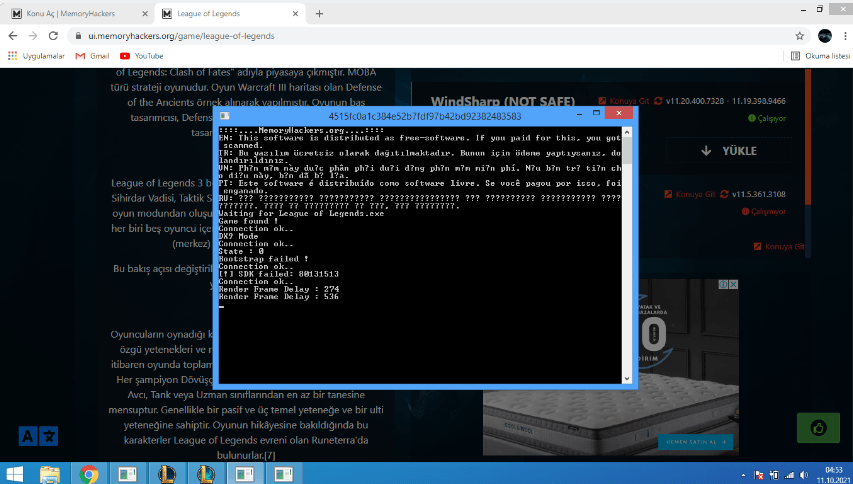Viewport: 853px width, 484px height.
Task: Click the network signal tray icon
Action: pyautogui.click(x=789, y=475)
